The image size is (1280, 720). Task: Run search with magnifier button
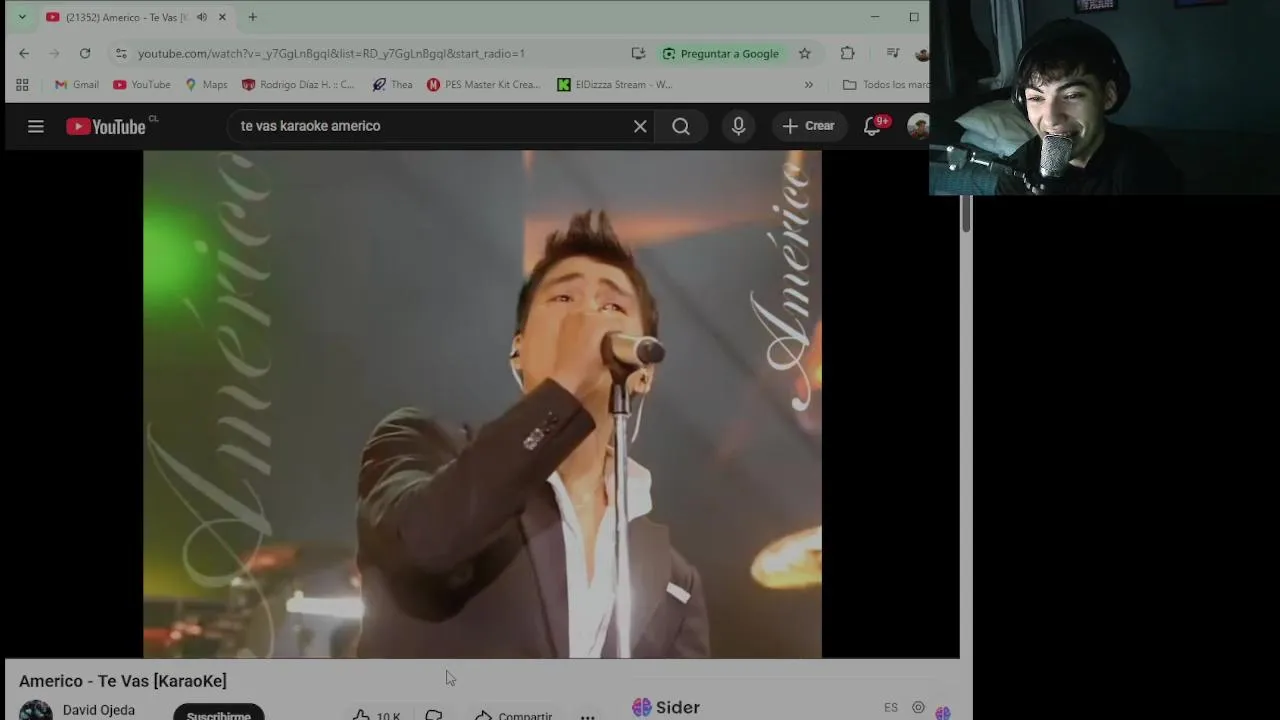[681, 126]
